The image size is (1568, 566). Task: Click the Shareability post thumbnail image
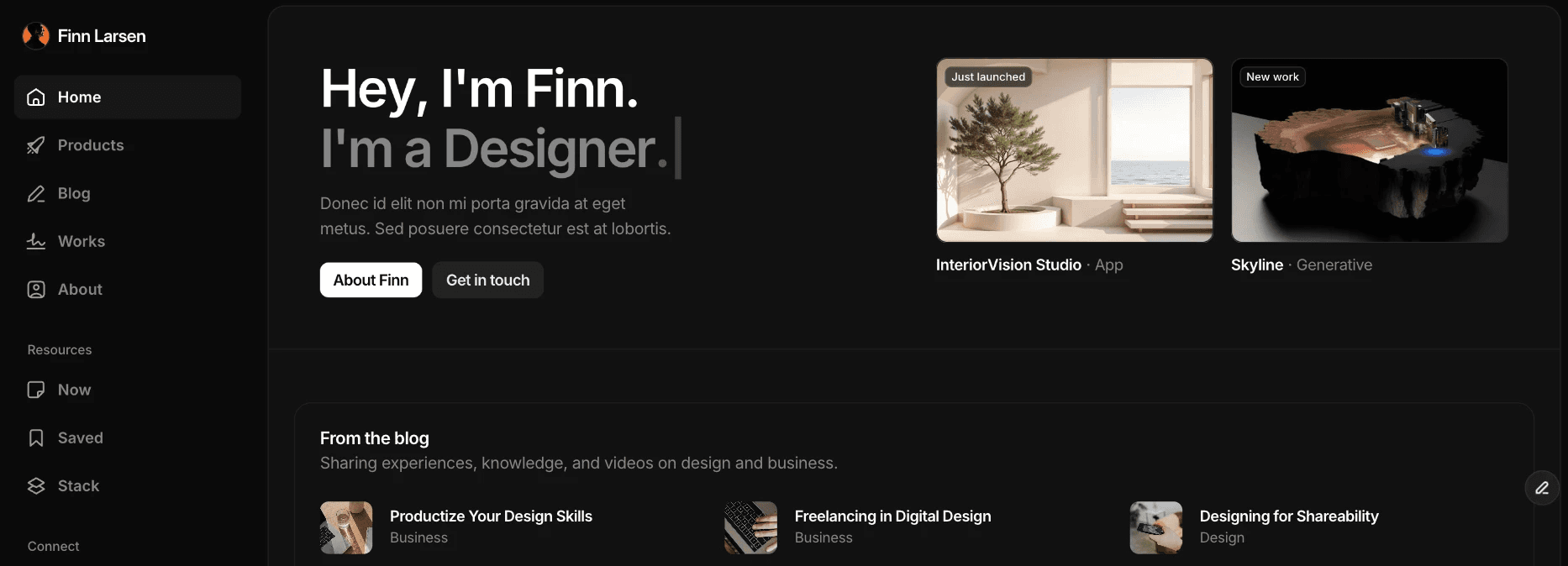point(1156,527)
